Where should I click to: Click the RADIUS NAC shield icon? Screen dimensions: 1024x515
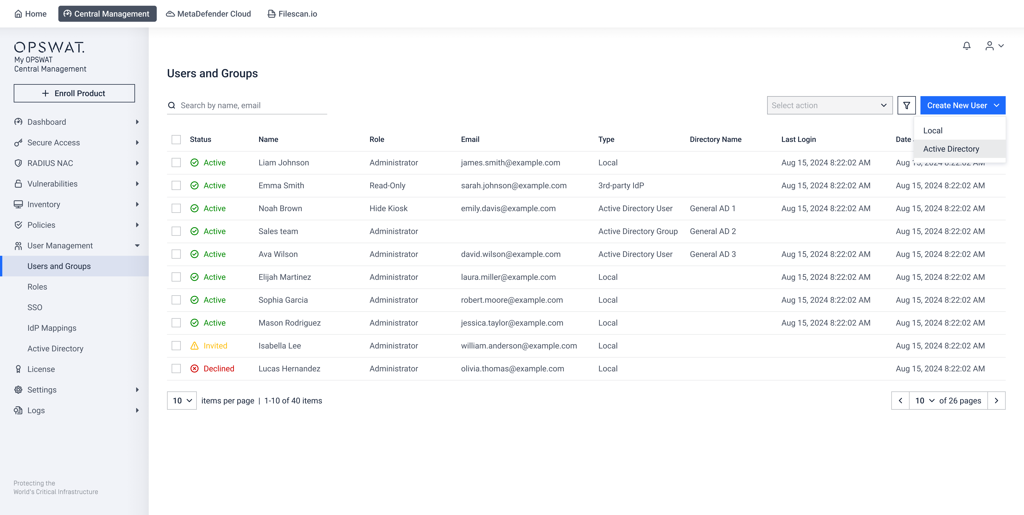tap(18, 163)
